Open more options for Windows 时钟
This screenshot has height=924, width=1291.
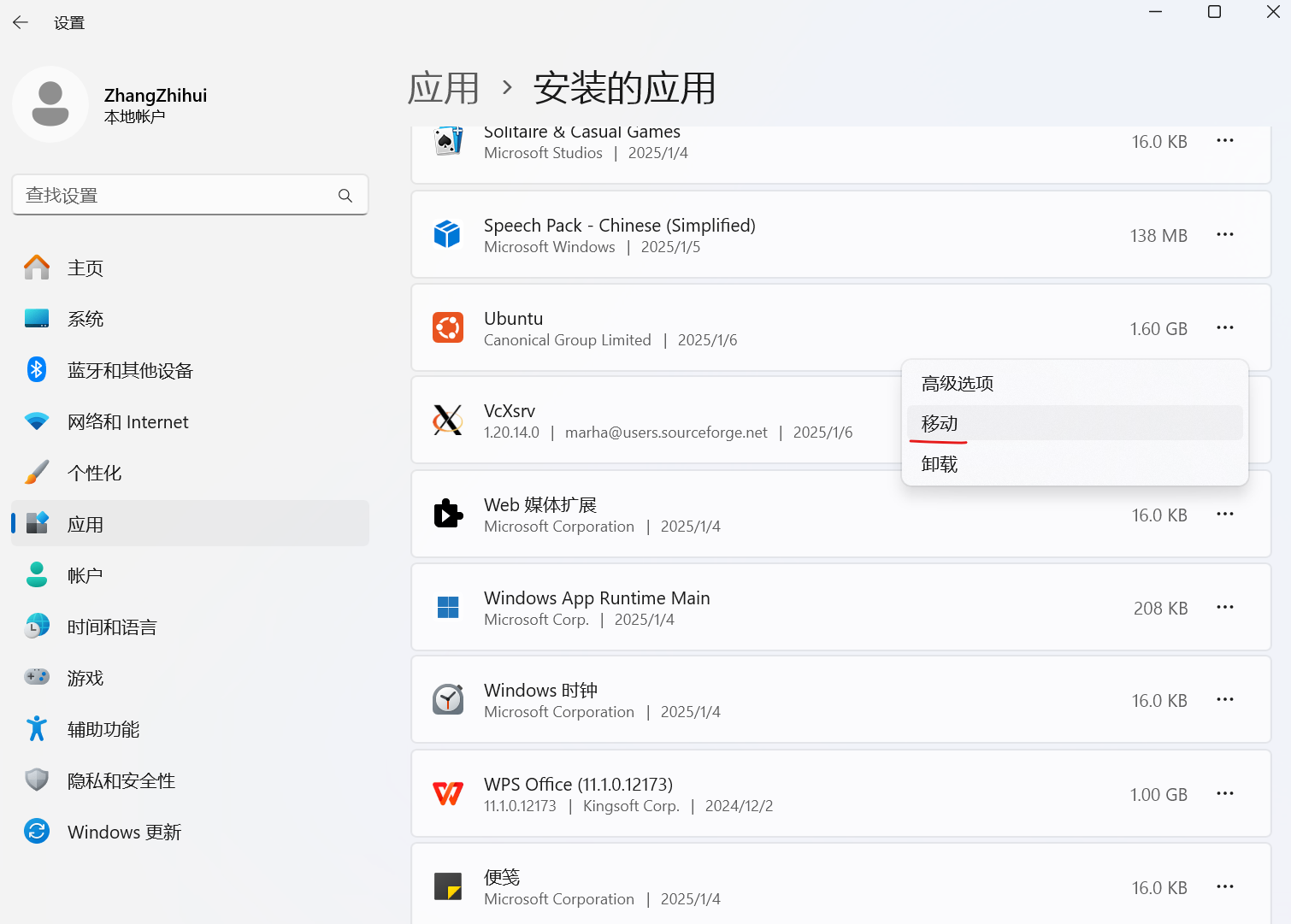point(1225,699)
